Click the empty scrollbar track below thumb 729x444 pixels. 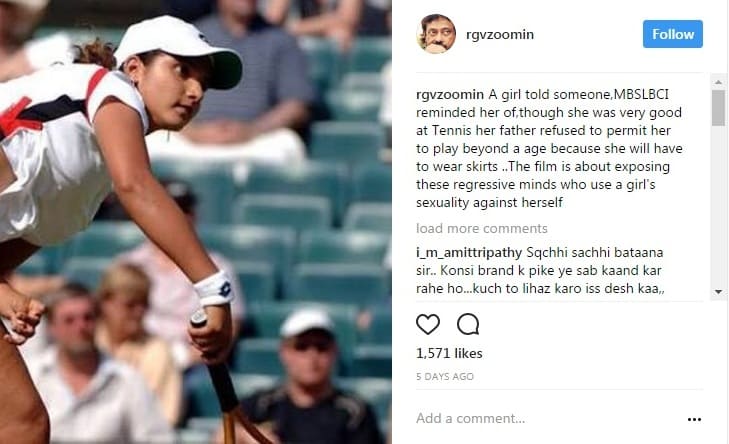pos(718,205)
